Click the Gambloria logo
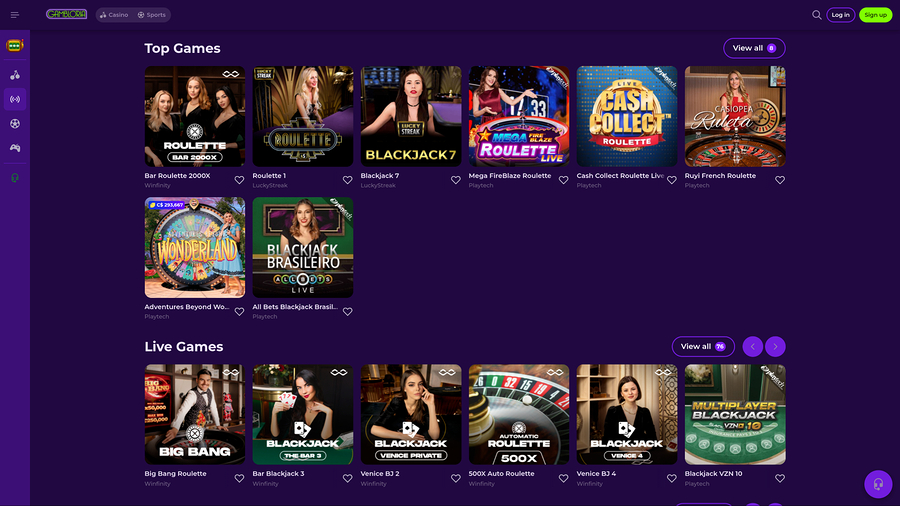The height and width of the screenshot is (506, 900). coord(67,14)
